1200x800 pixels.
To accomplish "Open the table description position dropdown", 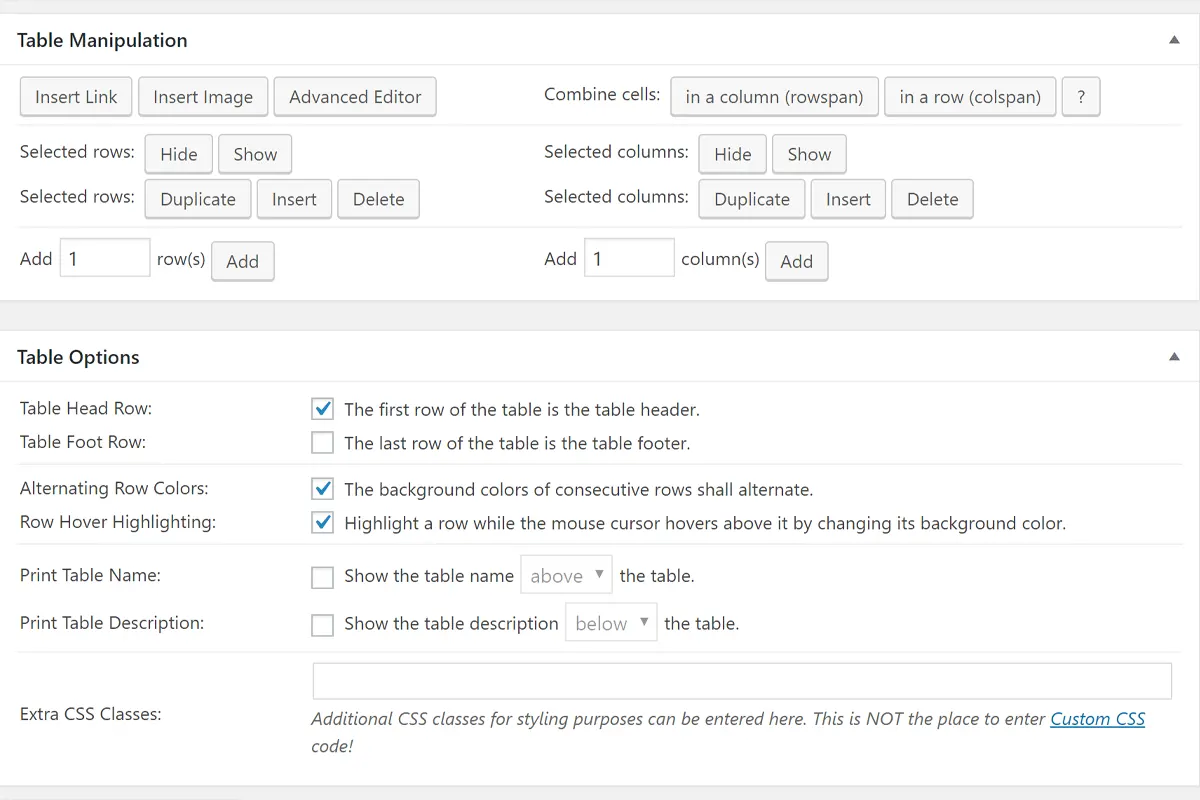I will 611,623.
